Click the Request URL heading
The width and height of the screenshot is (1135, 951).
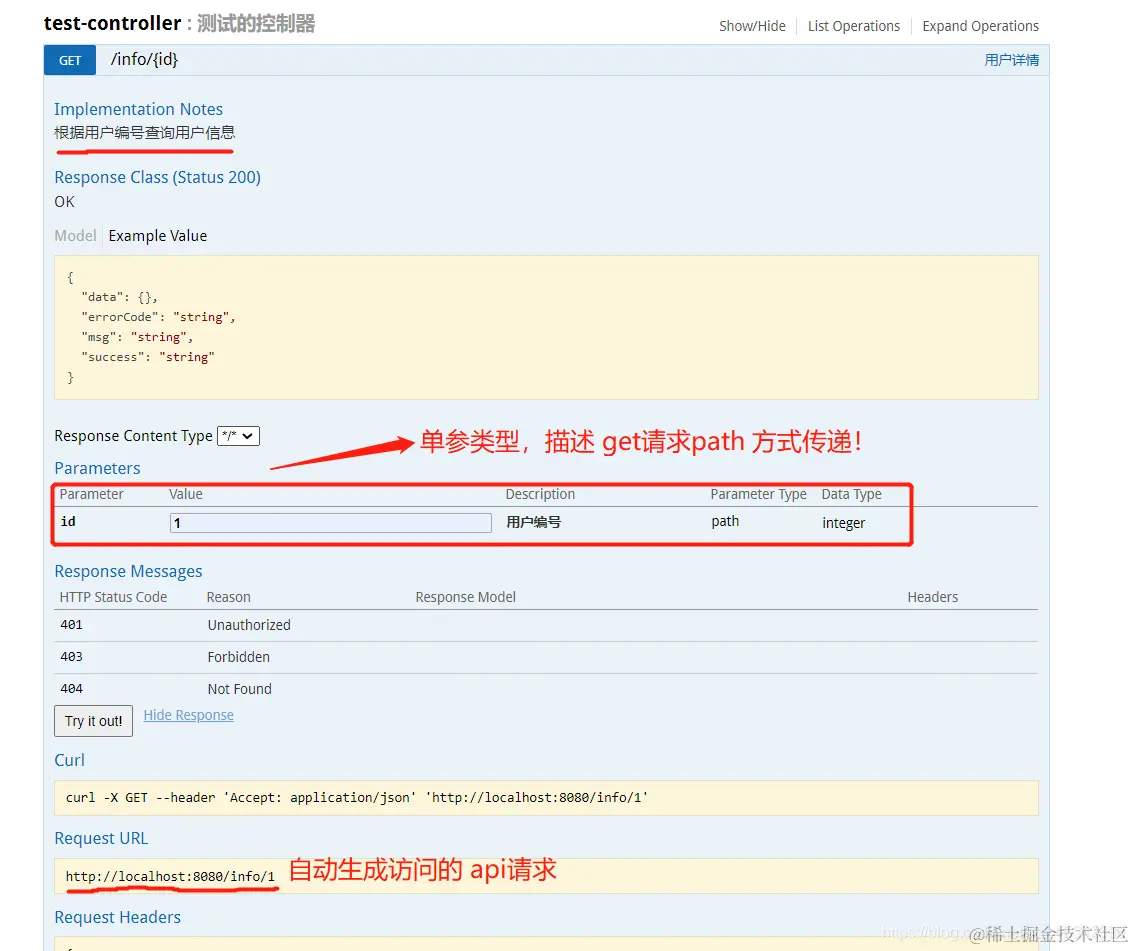[x=101, y=839]
